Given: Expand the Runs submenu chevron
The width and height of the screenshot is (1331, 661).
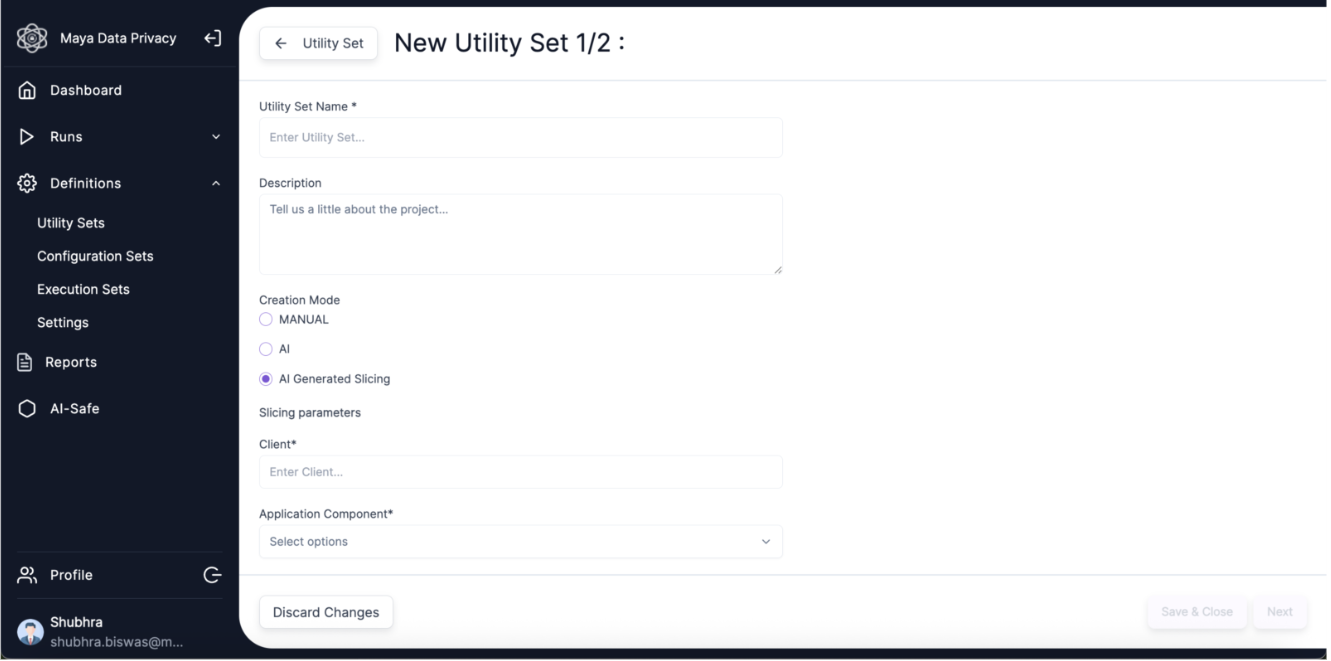Looking at the screenshot, I should pos(216,137).
